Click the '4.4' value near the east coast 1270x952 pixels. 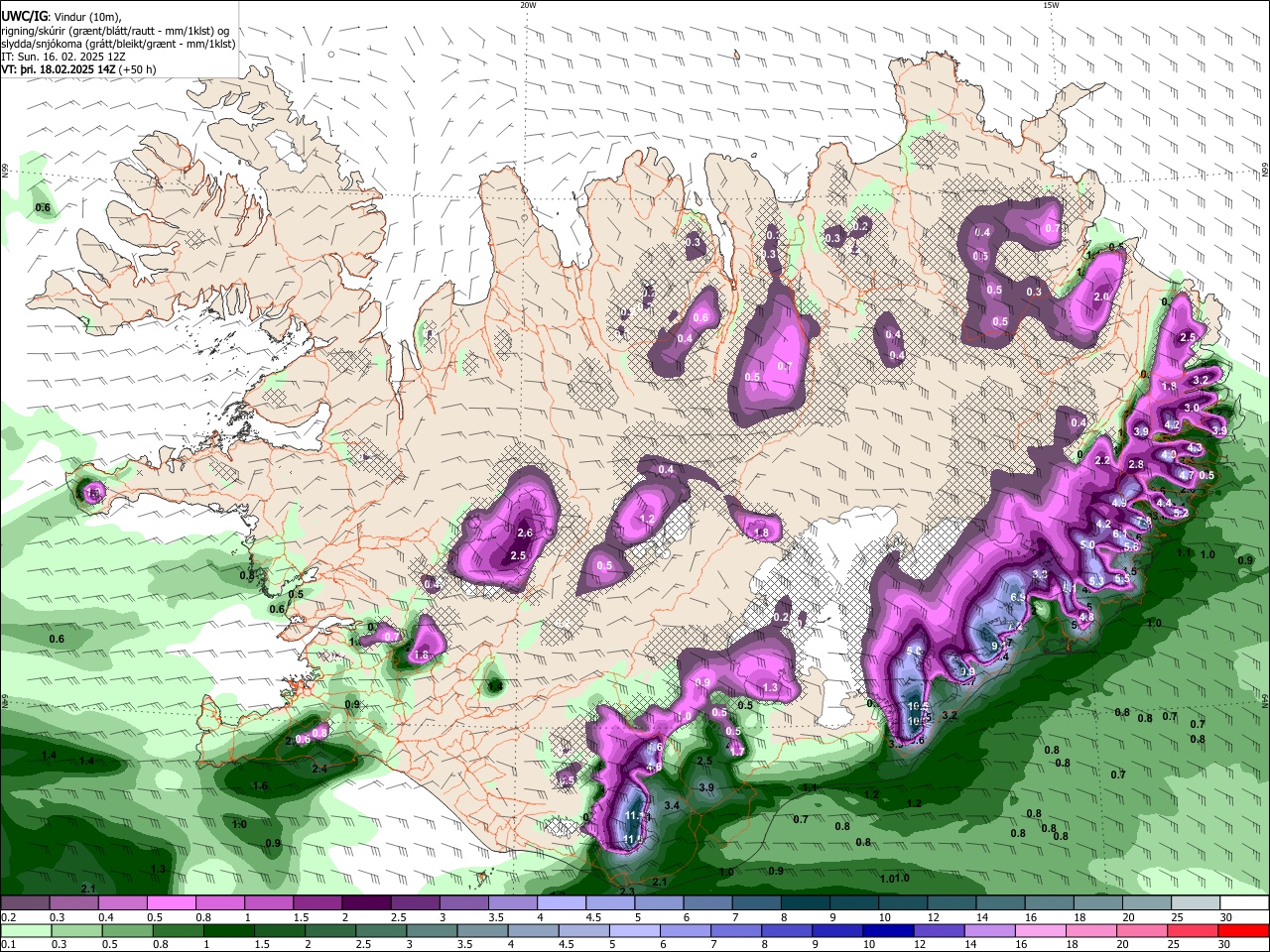point(1165,502)
